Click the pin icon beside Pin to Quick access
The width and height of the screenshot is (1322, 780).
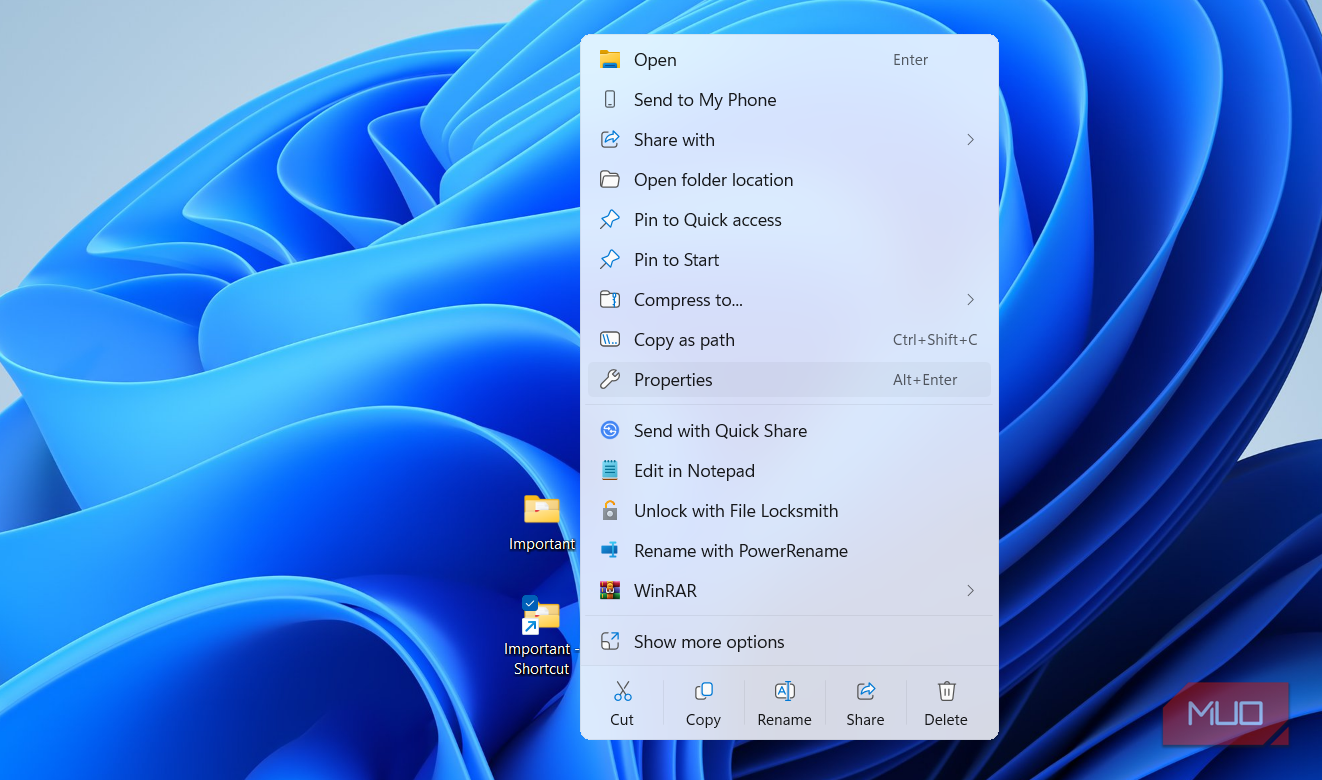pyautogui.click(x=610, y=220)
